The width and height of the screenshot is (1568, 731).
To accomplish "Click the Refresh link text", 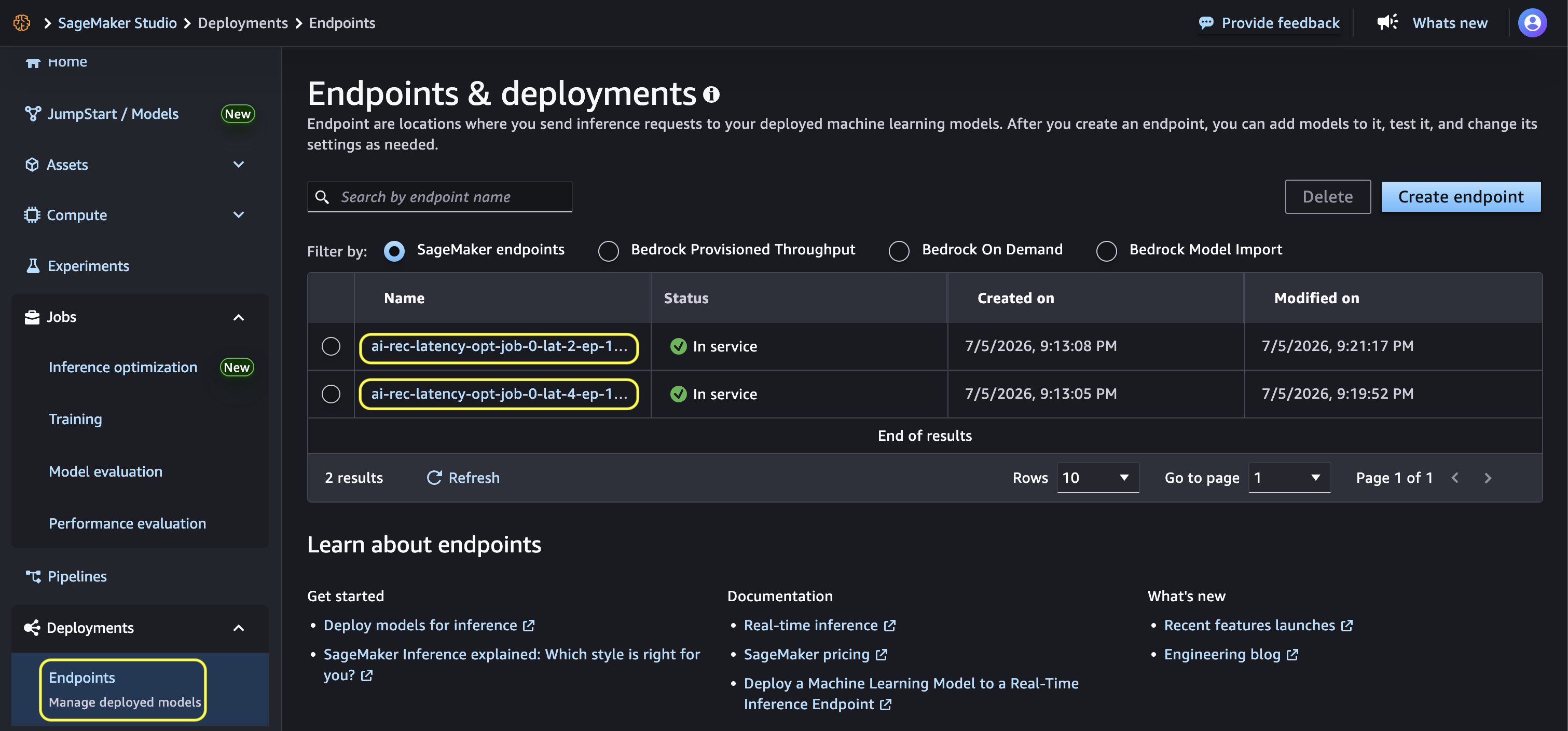I will tap(474, 478).
